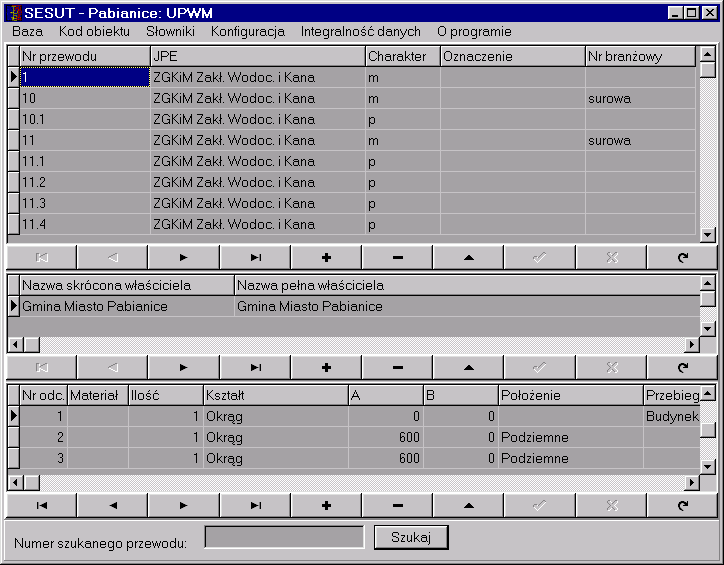Jump to last segment in bottom navigator
The height and width of the screenshot is (565, 724).
(255, 505)
